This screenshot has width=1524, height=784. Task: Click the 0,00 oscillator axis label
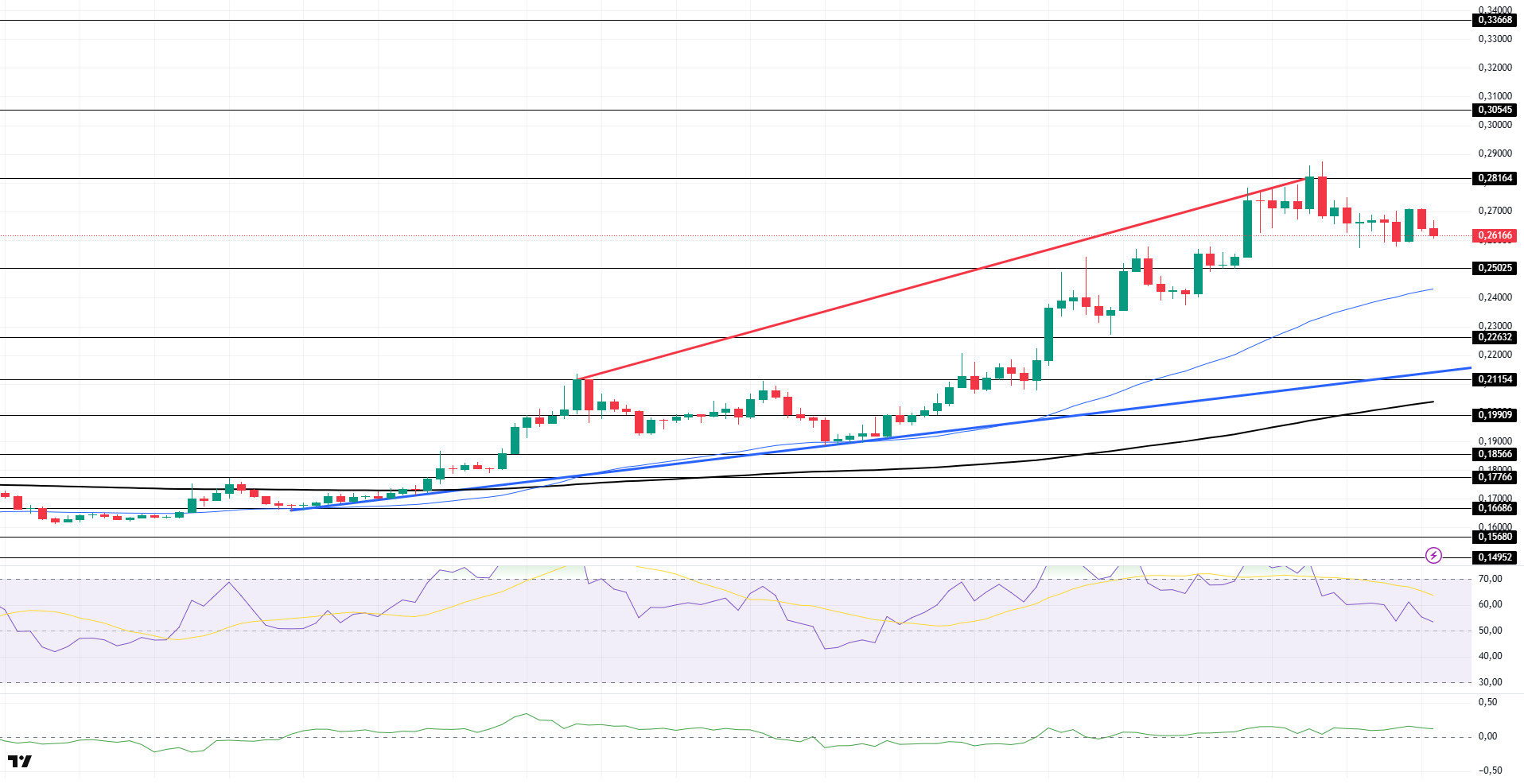pyautogui.click(x=1487, y=736)
